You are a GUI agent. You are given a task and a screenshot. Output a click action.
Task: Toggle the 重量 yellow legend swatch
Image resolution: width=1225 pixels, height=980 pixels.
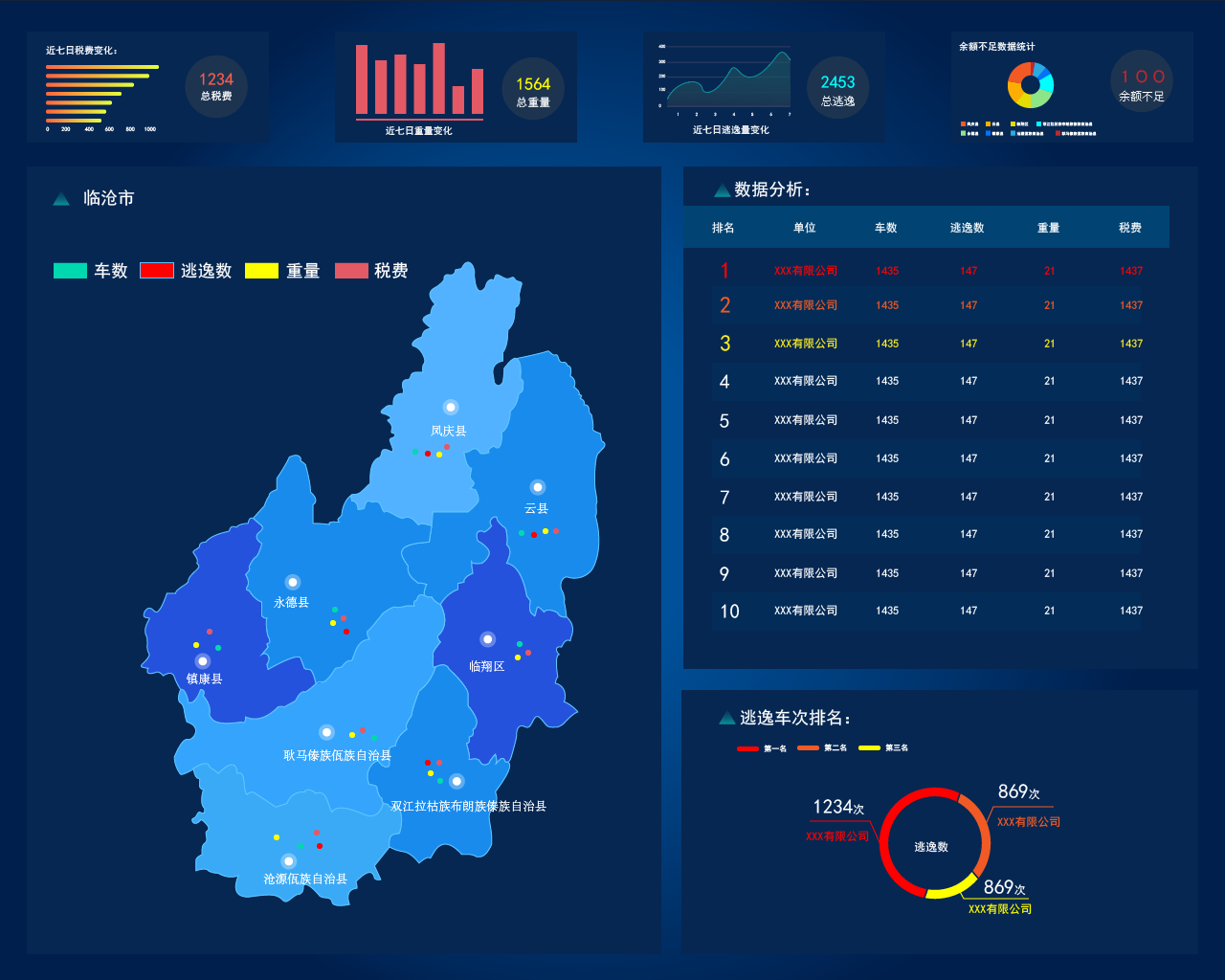point(261,271)
